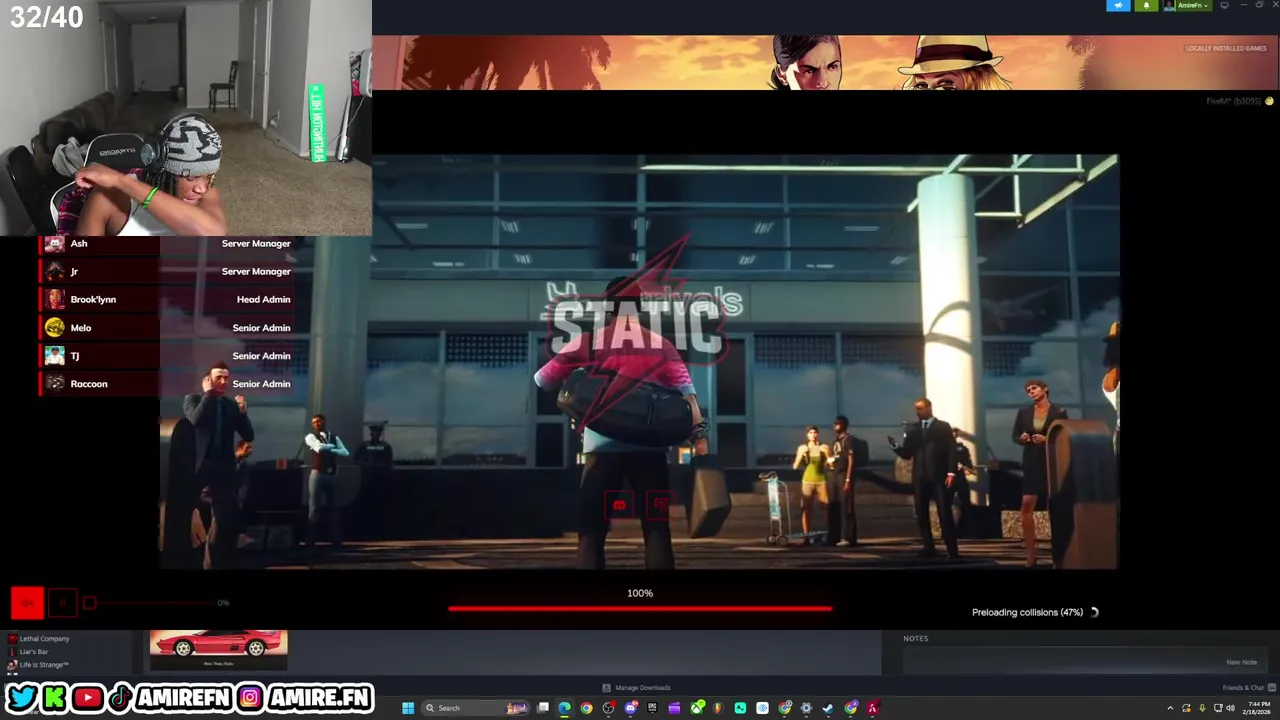Click the red loading progress bar
This screenshot has height=720, width=1280.
click(640, 607)
